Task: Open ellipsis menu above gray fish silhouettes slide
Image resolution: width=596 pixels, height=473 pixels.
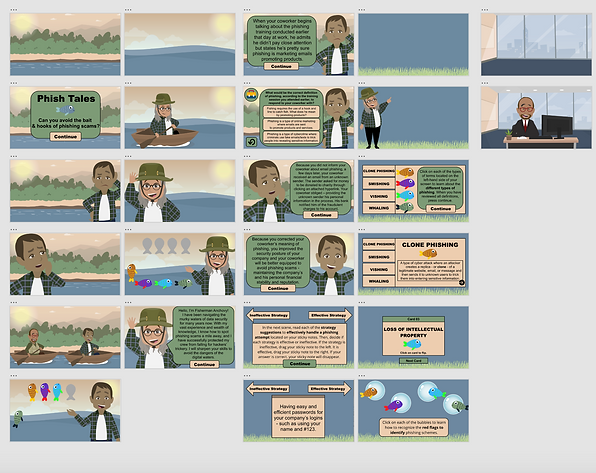Action: (128, 230)
